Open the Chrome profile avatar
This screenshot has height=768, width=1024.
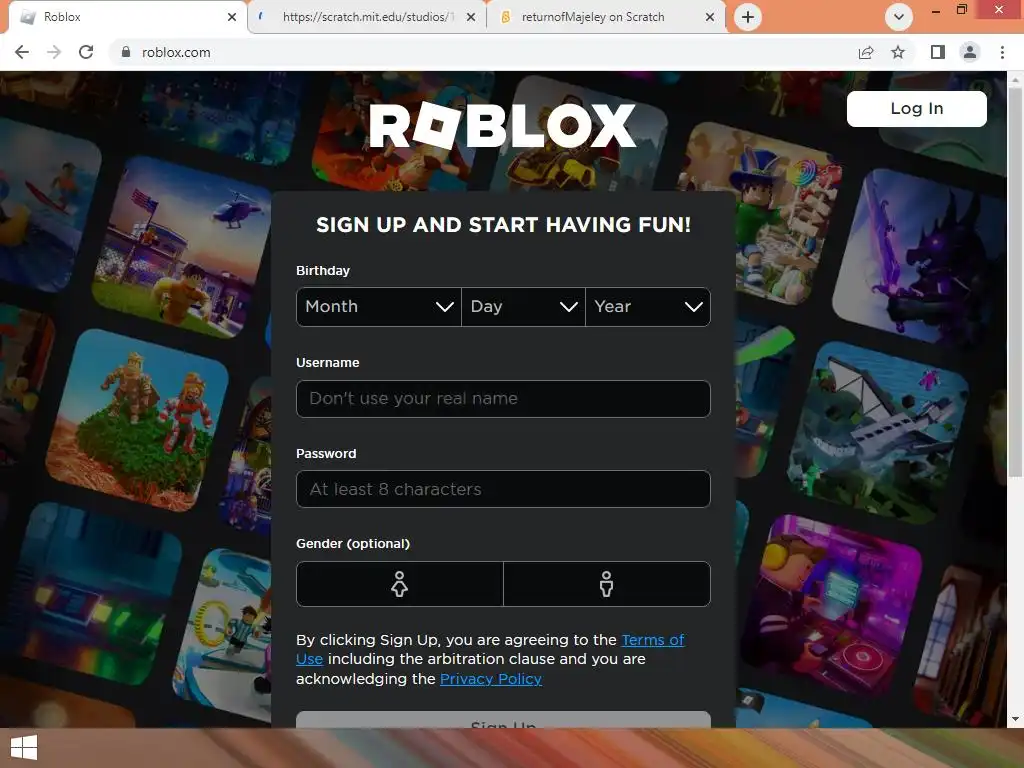[970, 52]
